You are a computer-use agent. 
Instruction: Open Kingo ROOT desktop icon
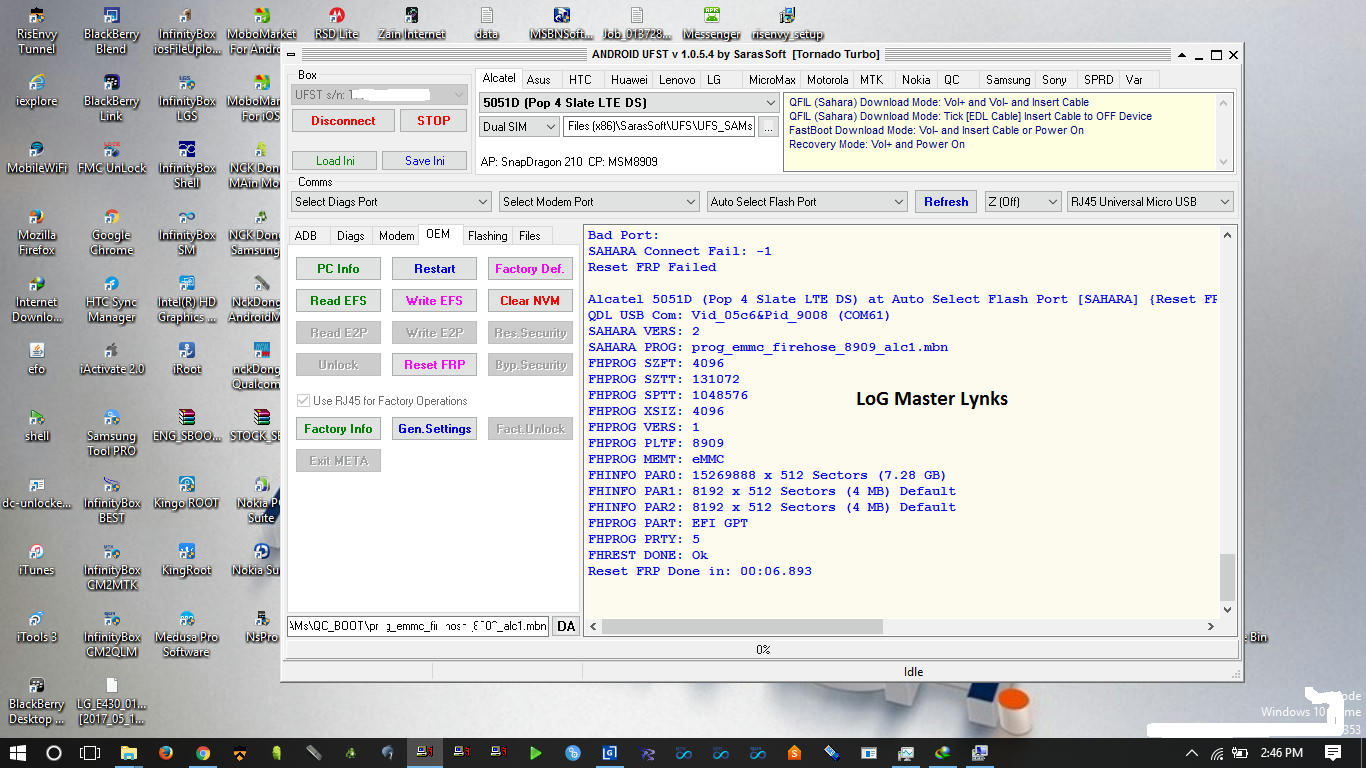186,492
